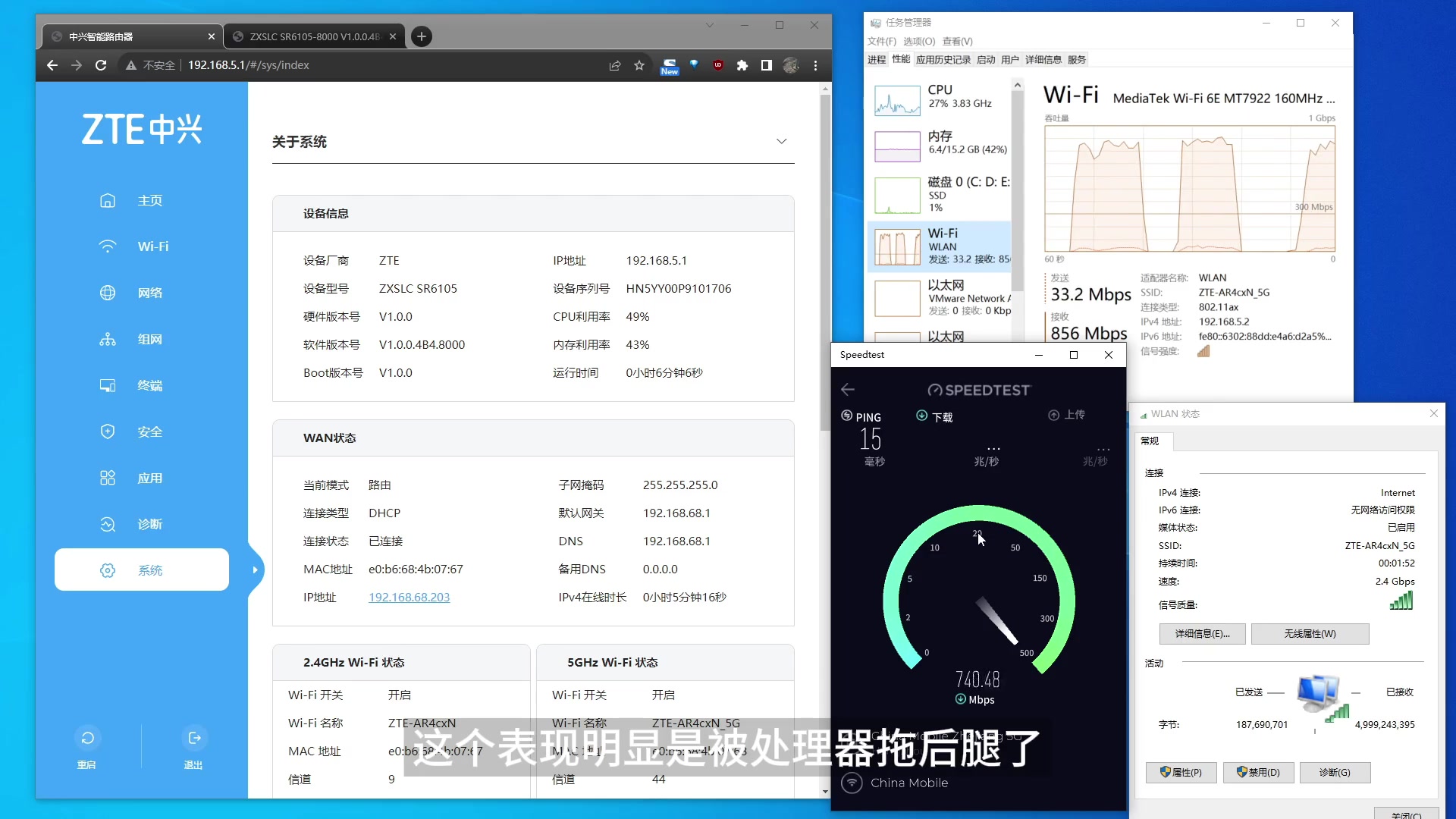Select the 以太网 VMware Network entry

(940, 297)
